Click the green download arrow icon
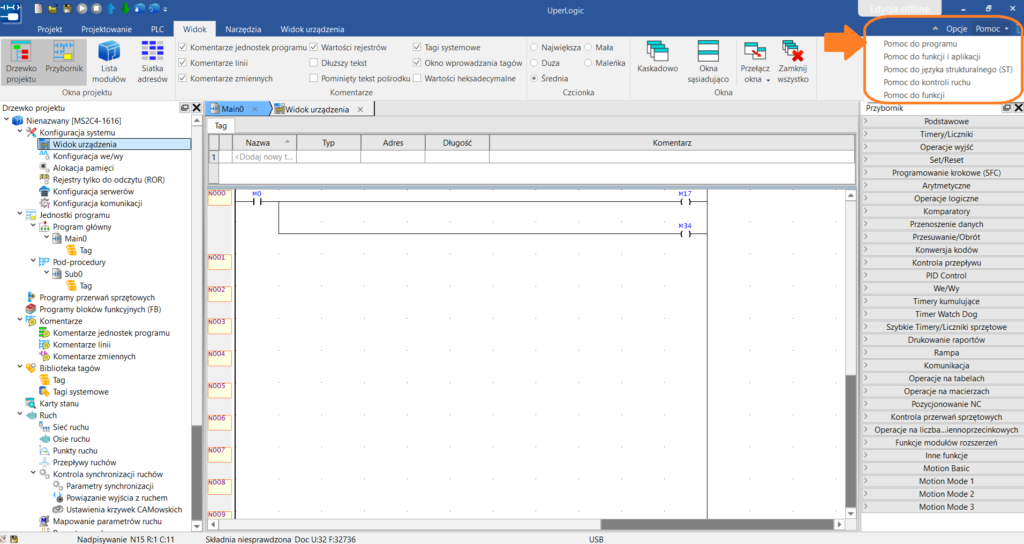The width and height of the screenshot is (1024, 544). (x=125, y=8)
